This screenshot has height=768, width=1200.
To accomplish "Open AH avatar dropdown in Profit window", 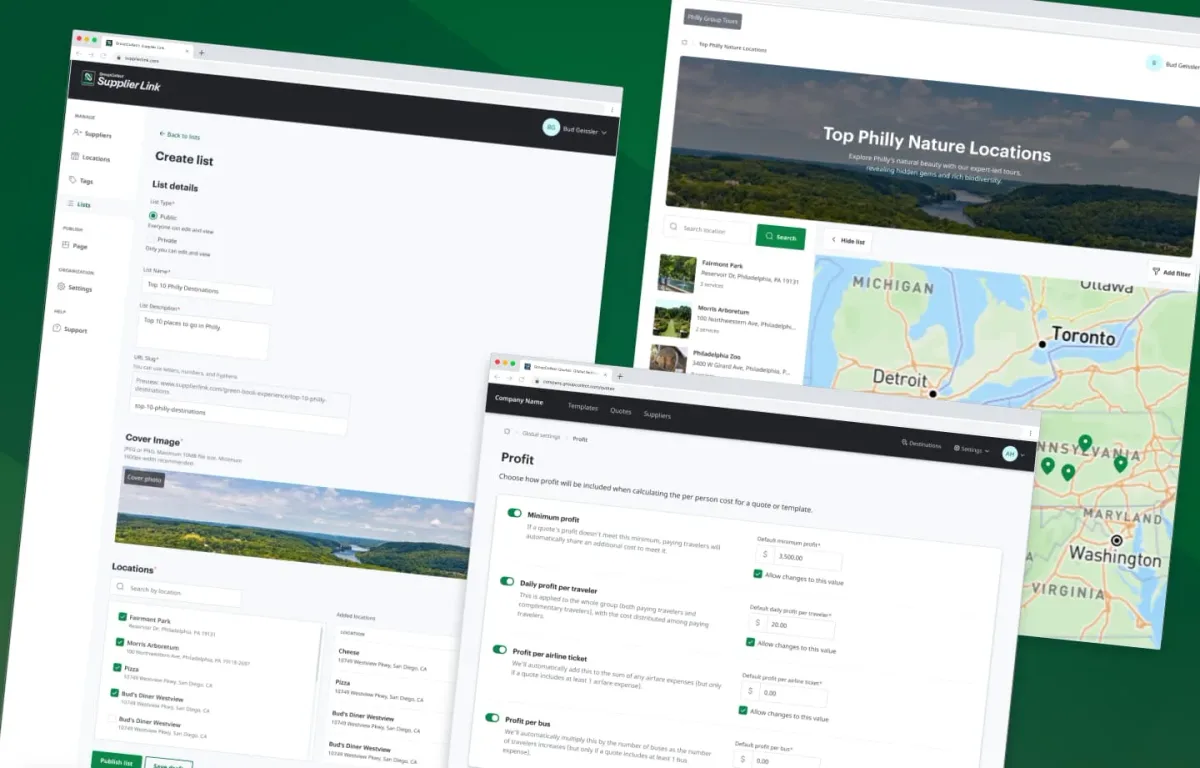I will 1014,454.
